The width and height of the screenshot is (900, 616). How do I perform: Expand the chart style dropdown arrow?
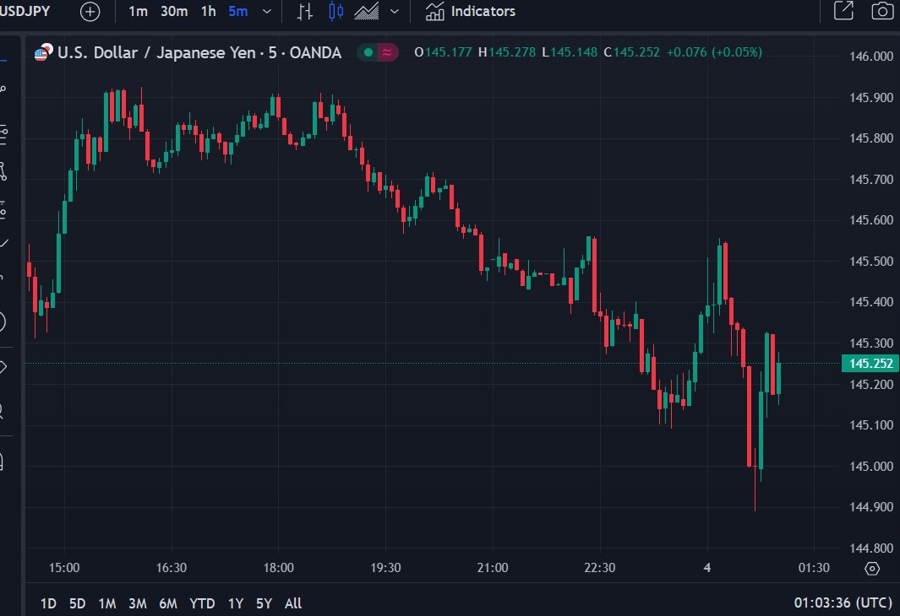pos(395,12)
